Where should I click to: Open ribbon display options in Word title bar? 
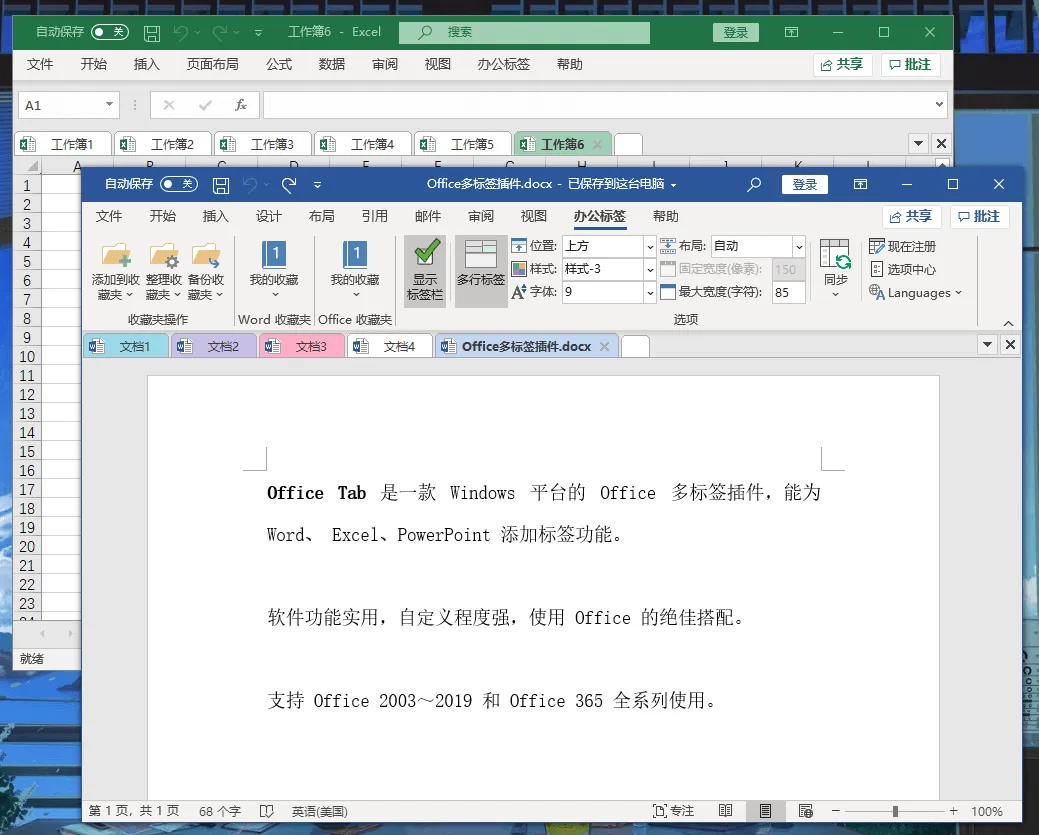coord(860,184)
